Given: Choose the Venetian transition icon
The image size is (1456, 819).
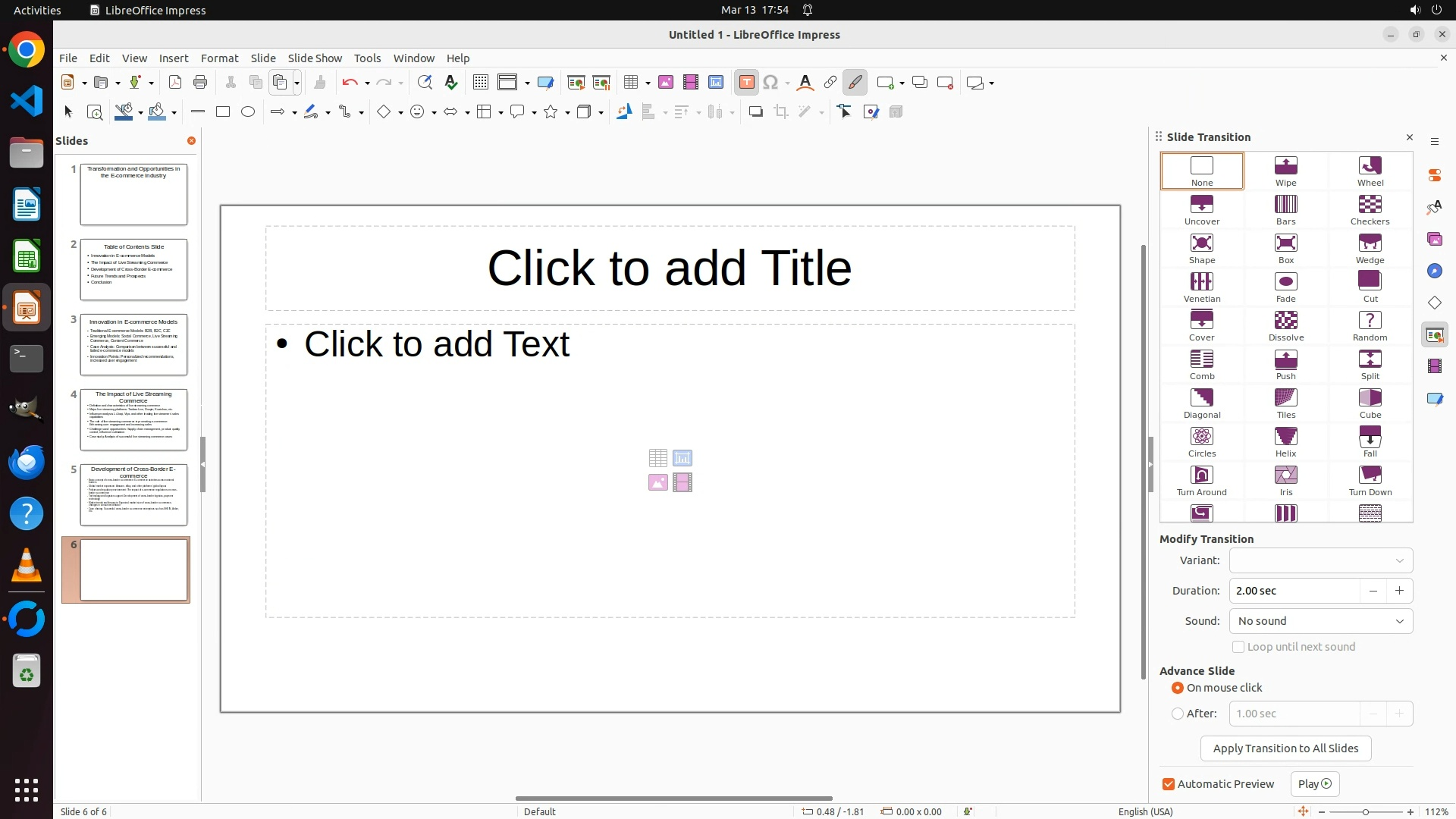Looking at the screenshot, I should (1201, 287).
